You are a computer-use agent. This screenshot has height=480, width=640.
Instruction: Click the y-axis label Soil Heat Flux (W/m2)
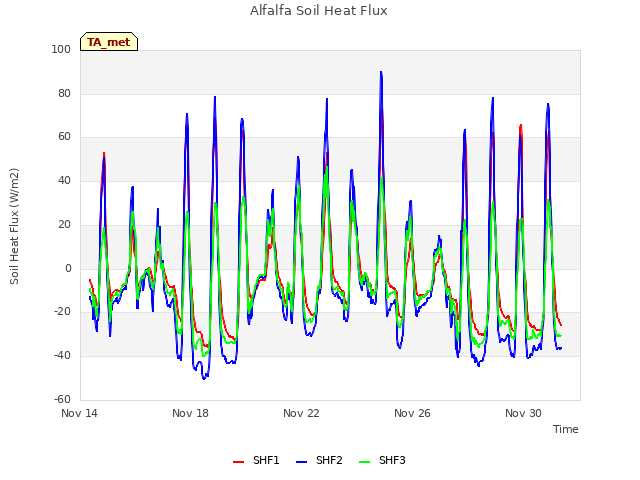14,226
